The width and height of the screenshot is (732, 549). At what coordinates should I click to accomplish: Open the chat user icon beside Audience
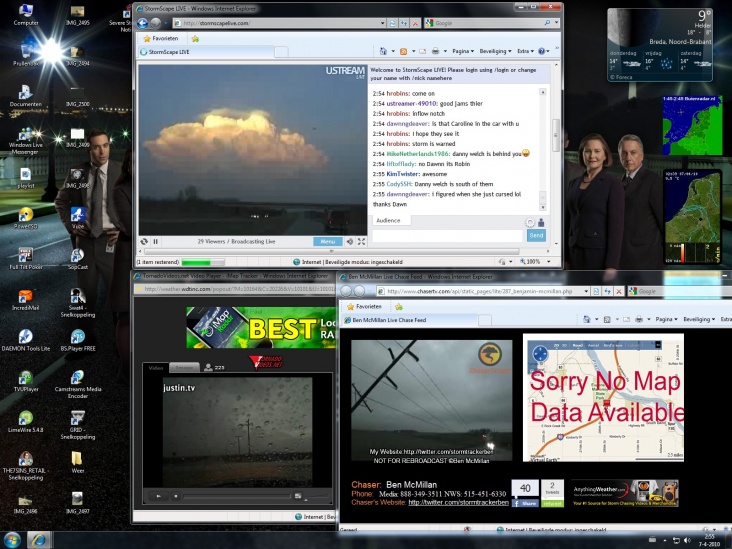click(541, 223)
